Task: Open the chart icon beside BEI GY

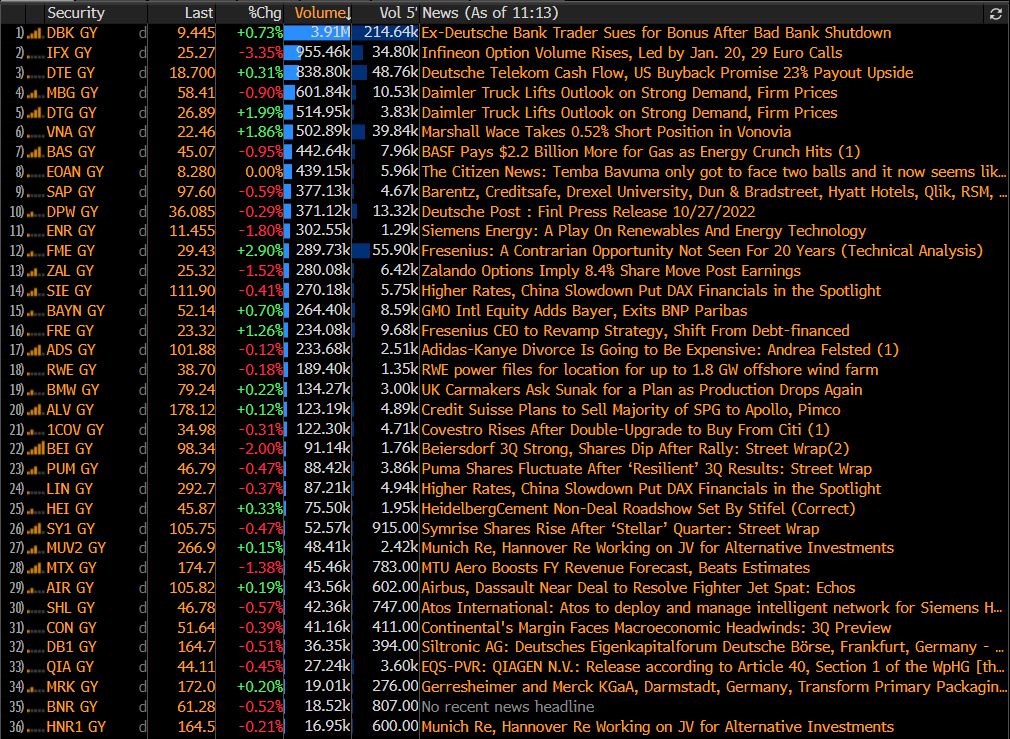Action: (35, 450)
